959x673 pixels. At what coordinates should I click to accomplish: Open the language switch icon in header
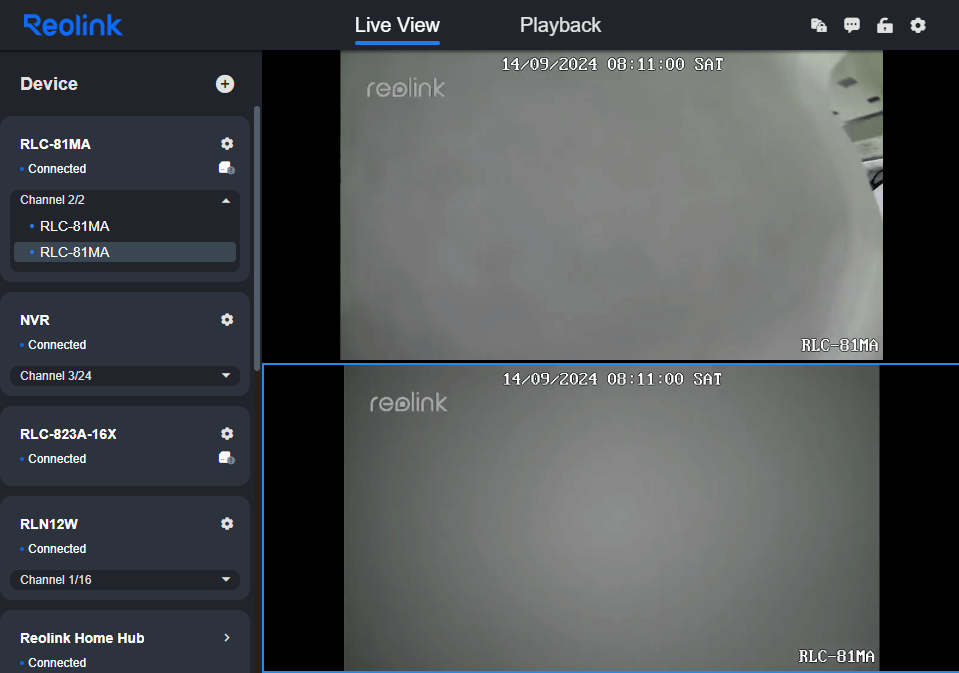point(818,25)
